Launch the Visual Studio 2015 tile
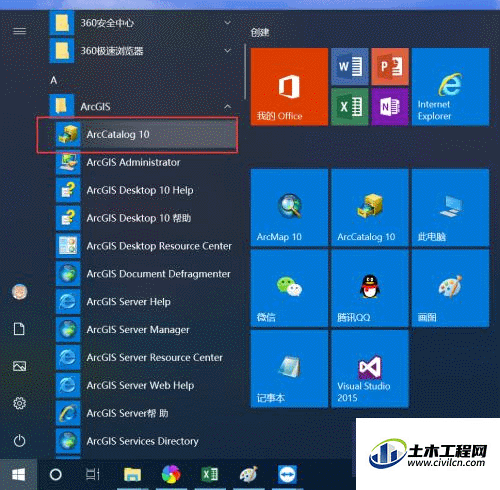The image size is (500, 490). pyautogui.click(x=370, y=369)
